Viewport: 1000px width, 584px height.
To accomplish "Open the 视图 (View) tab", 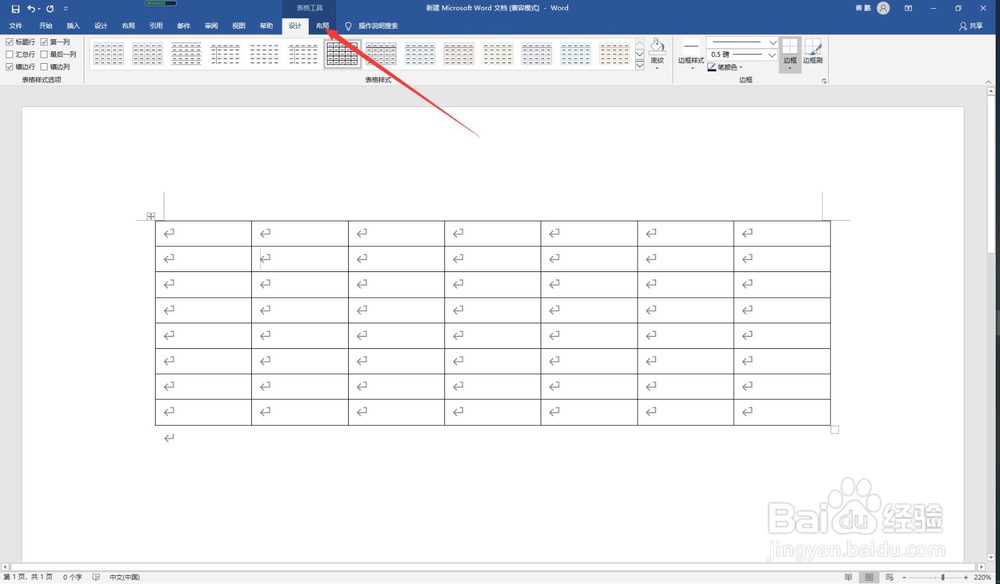I will pyautogui.click(x=239, y=26).
